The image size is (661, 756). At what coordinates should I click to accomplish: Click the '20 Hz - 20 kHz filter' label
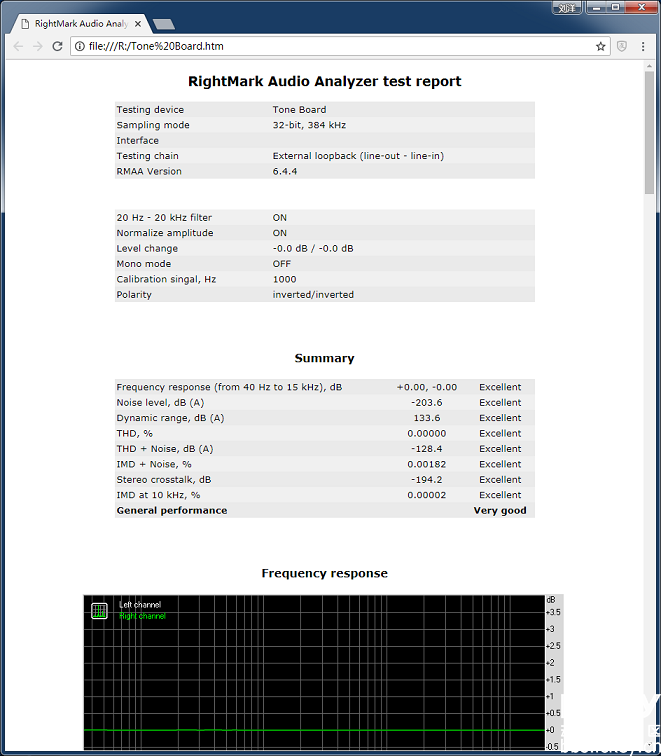[x=164, y=217]
